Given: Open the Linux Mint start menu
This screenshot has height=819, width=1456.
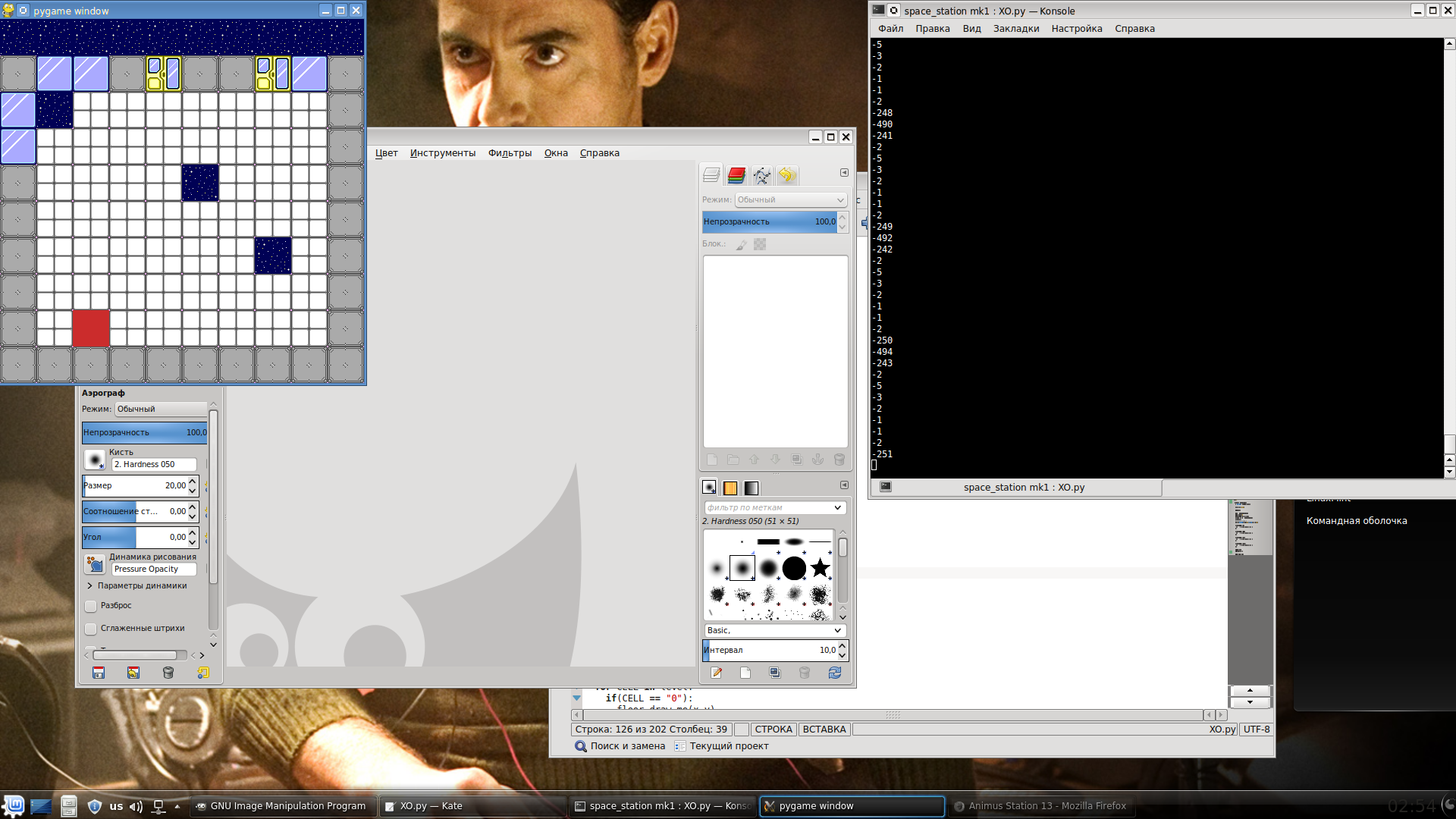Looking at the screenshot, I should (14, 805).
